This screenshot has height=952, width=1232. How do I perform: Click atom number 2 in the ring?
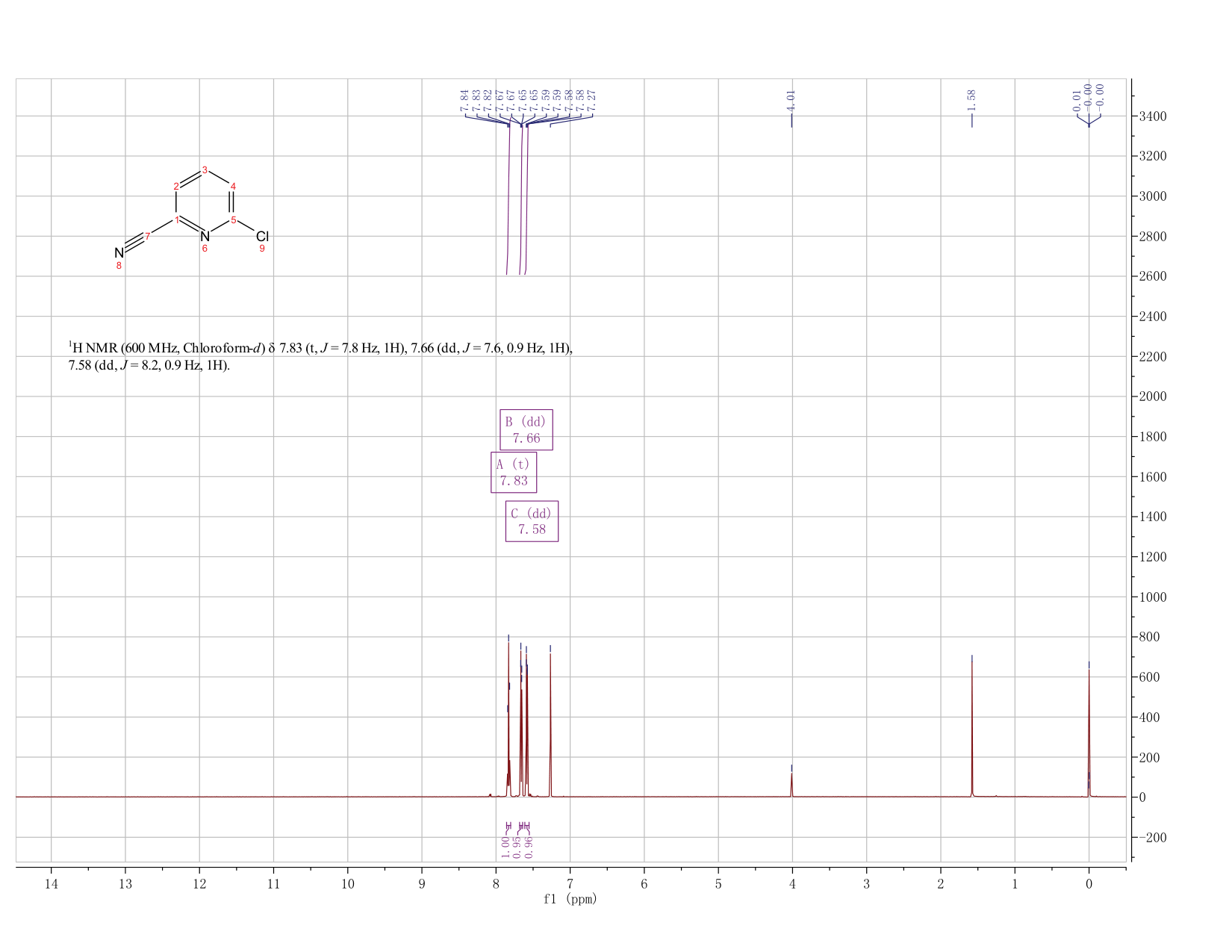pos(176,186)
